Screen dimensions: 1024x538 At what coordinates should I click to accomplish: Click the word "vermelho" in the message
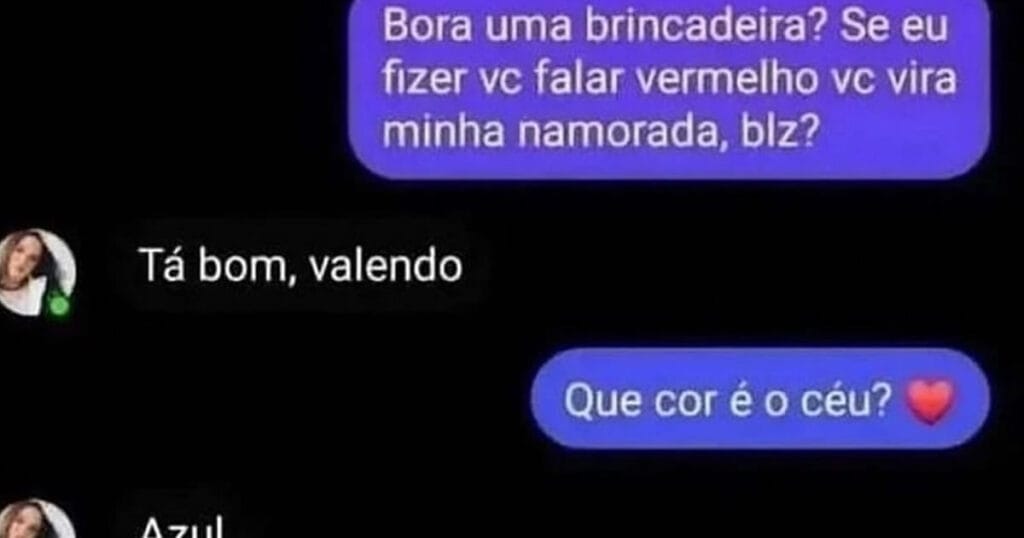pyautogui.click(x=726, y=80)
